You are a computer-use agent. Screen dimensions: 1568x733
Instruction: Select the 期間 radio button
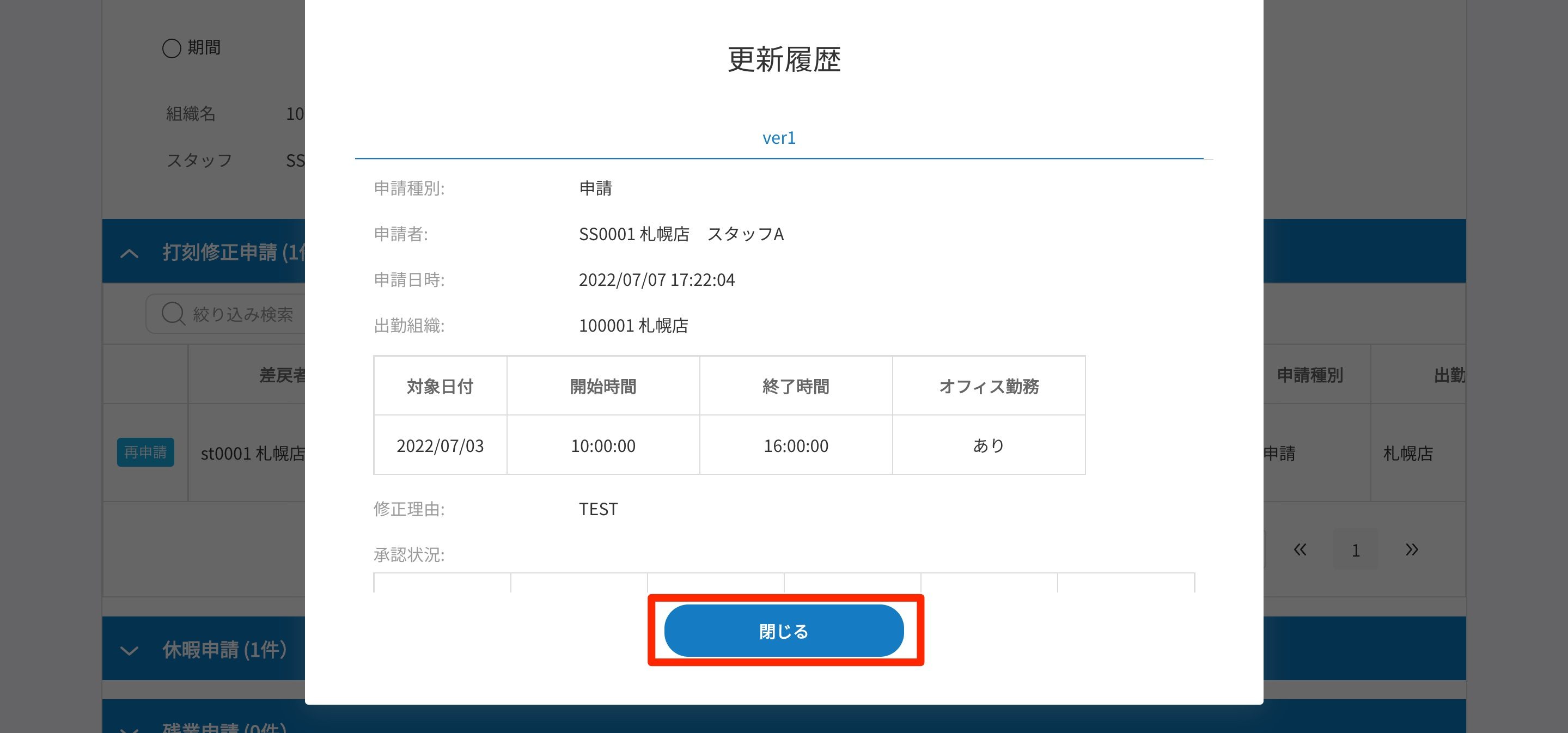point(172,48)
